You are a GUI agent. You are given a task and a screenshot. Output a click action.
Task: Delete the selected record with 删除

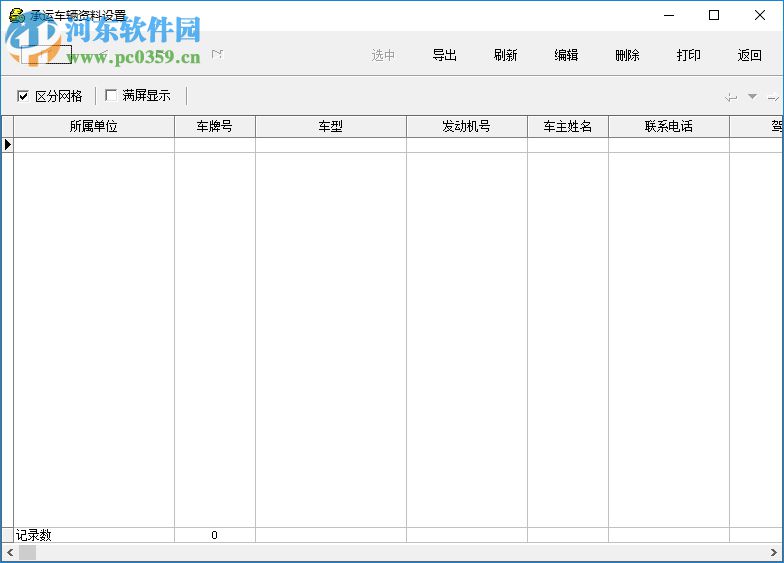click(628, 55)
